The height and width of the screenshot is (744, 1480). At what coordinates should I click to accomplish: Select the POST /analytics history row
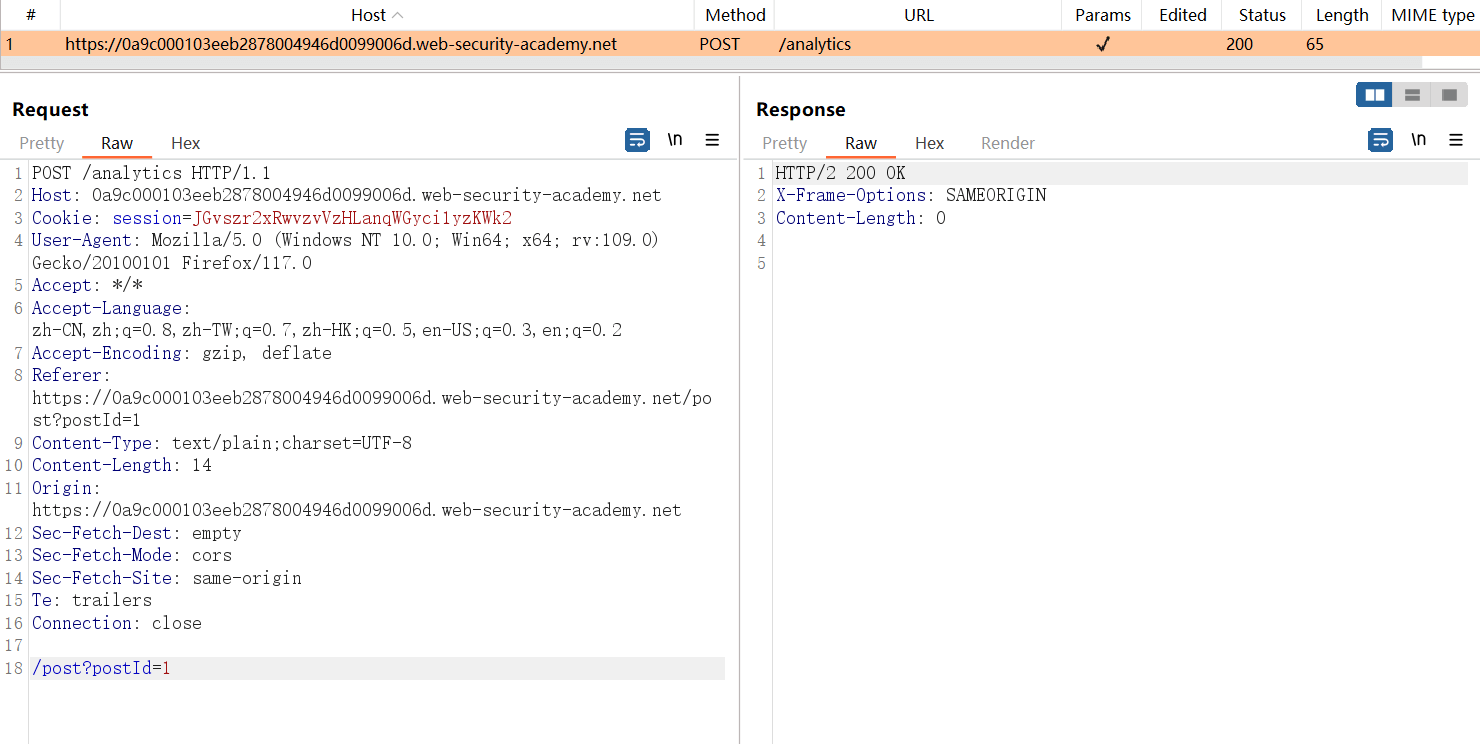click(740, 44)
